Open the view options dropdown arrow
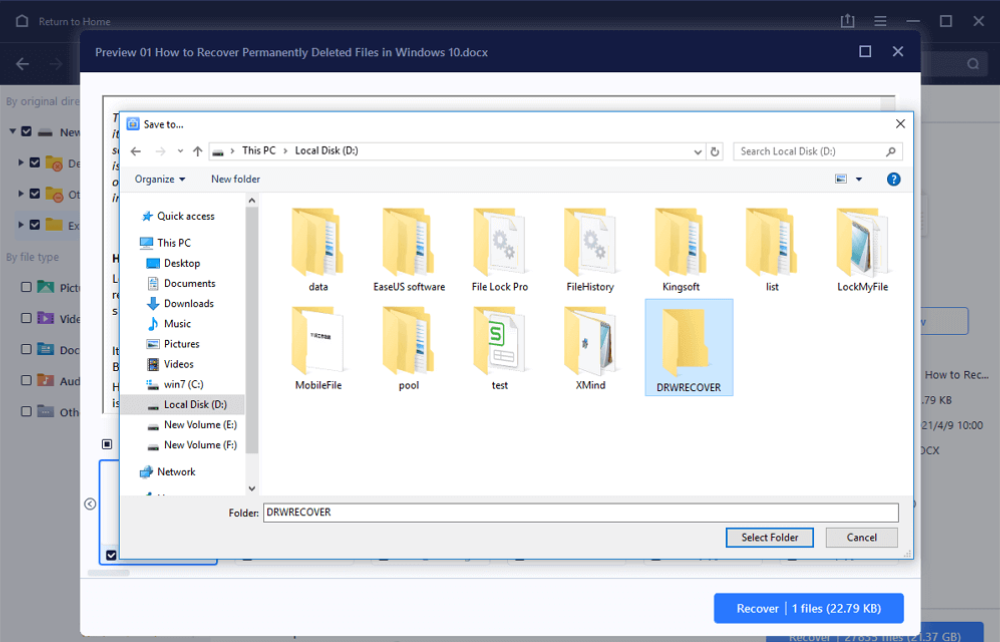This screenshot has width=1000, height=642. (859, 179)
